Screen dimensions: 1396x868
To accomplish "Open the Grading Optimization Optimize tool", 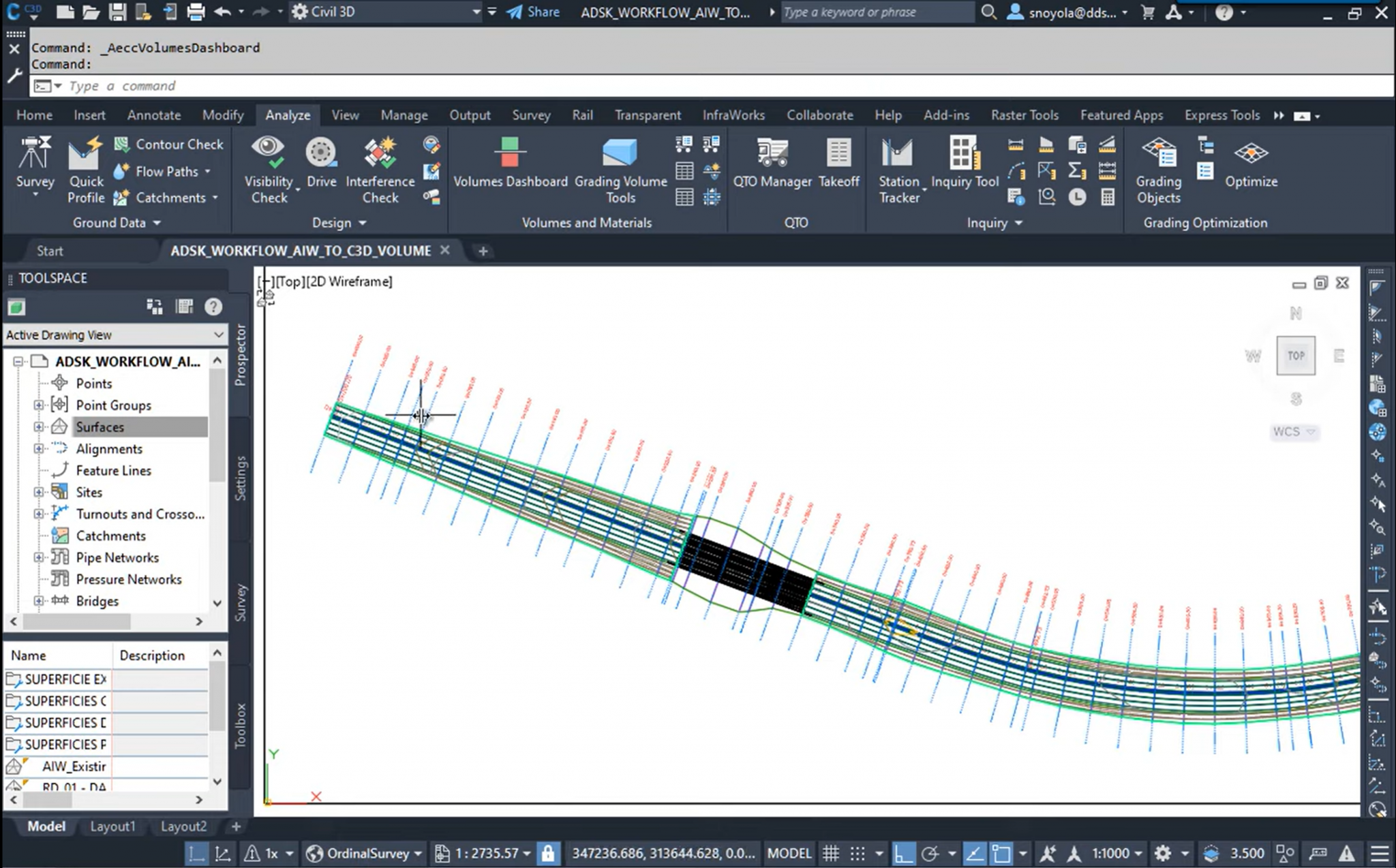I will point(1250,164).
